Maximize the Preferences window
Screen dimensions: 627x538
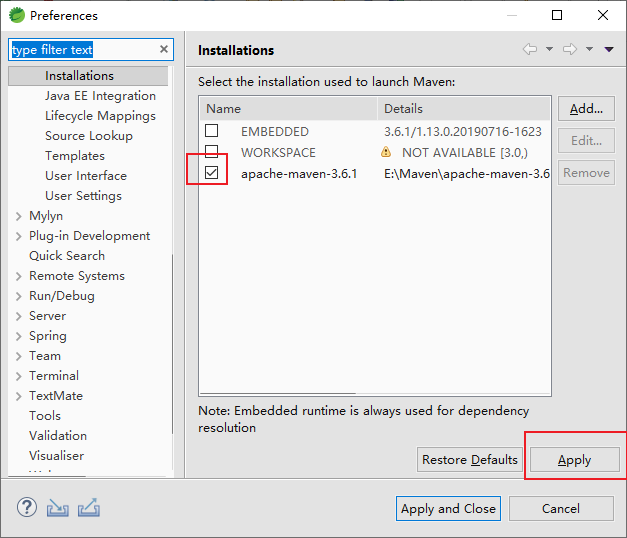coord(557,15)
